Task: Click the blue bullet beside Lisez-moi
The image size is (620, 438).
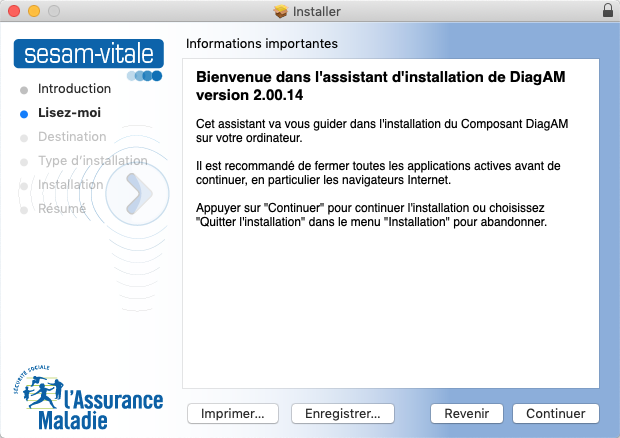Action: tap(24, 114)
